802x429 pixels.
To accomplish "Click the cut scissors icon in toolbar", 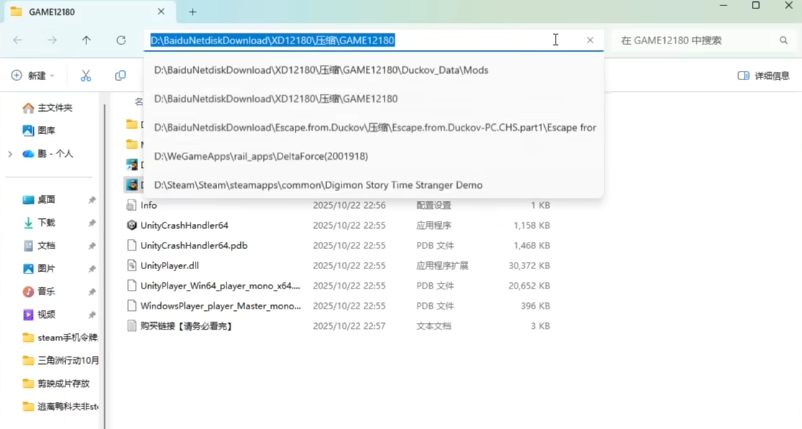I will 86,76.
